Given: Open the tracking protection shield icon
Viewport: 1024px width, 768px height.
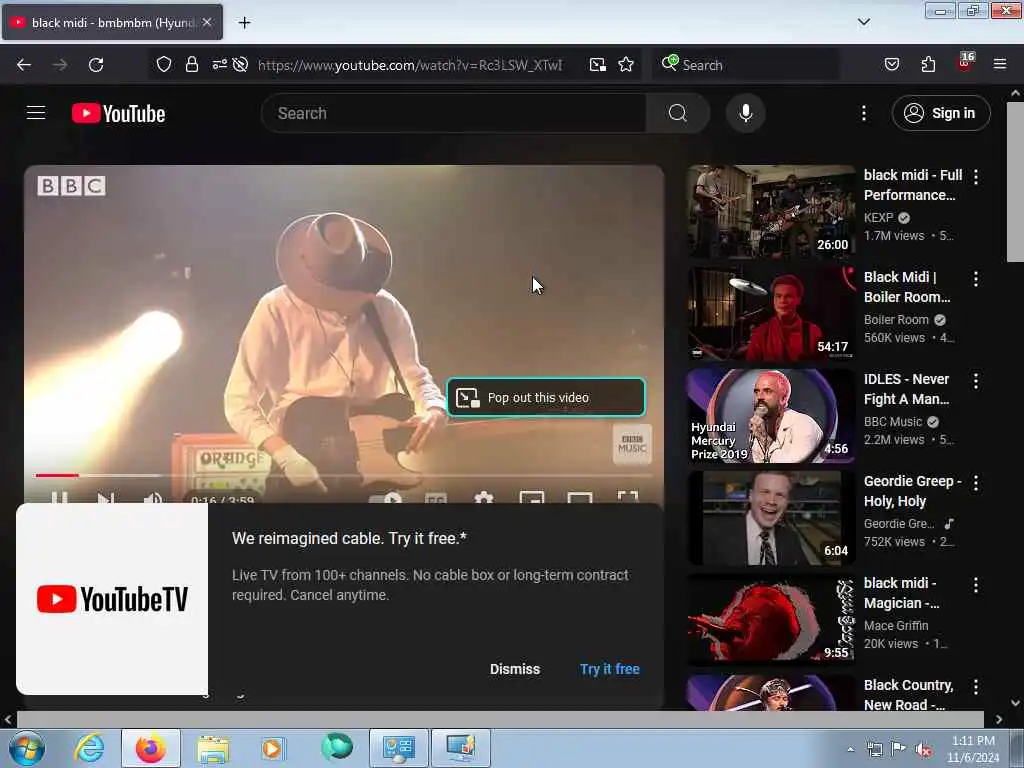Looking at the screenshot, I should point(164,65).
